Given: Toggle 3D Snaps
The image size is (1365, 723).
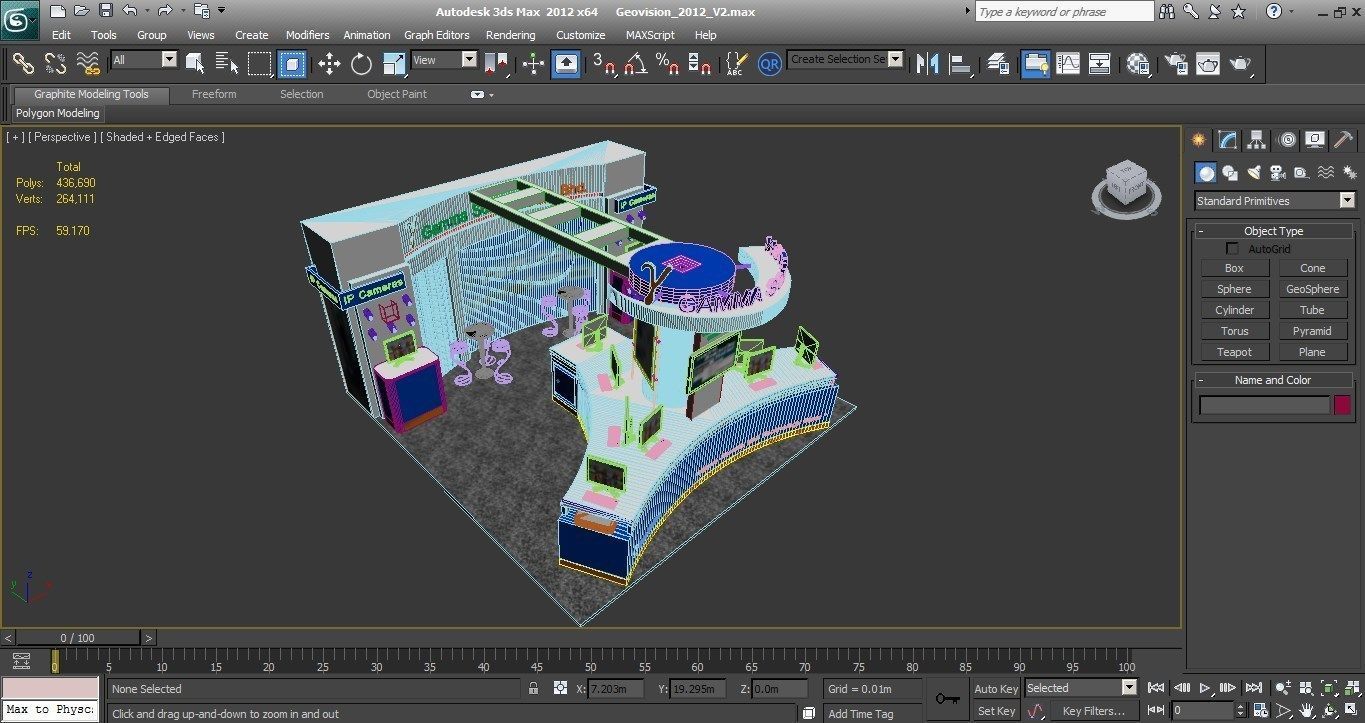Looking at the screenshot, I should (603, 64).
